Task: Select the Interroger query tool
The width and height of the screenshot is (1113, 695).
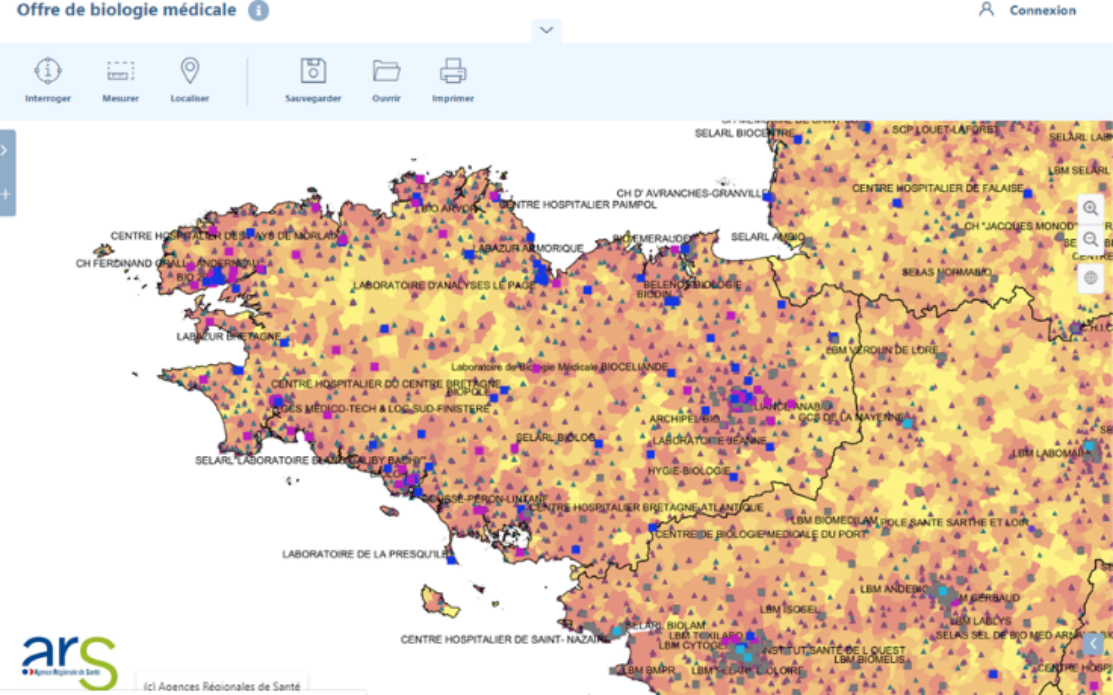Action: tap(48, 80)
